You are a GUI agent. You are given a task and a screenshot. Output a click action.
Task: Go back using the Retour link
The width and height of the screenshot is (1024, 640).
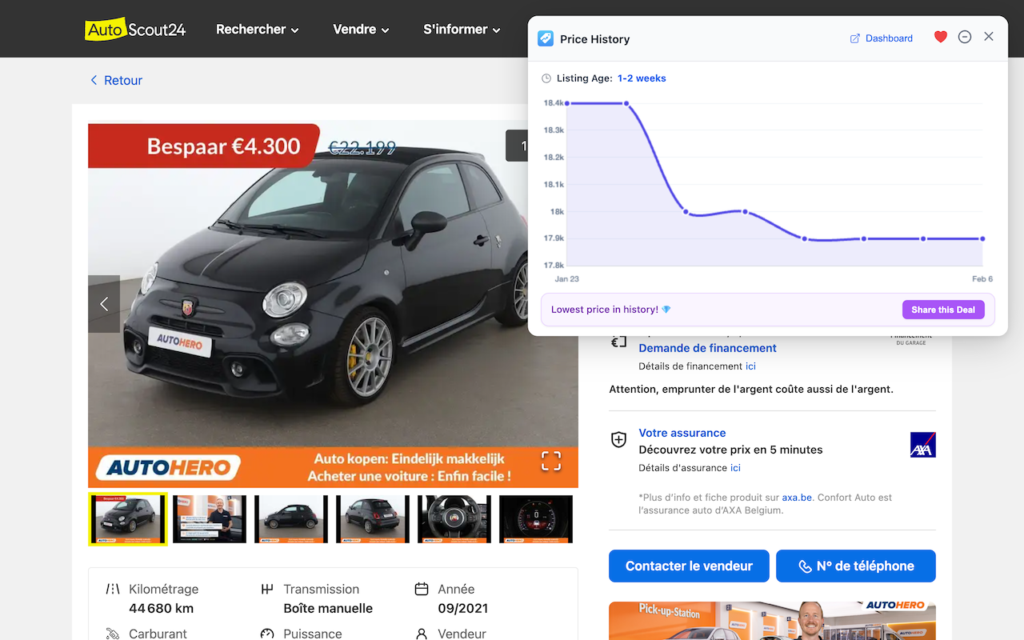[x=116, y=80]
